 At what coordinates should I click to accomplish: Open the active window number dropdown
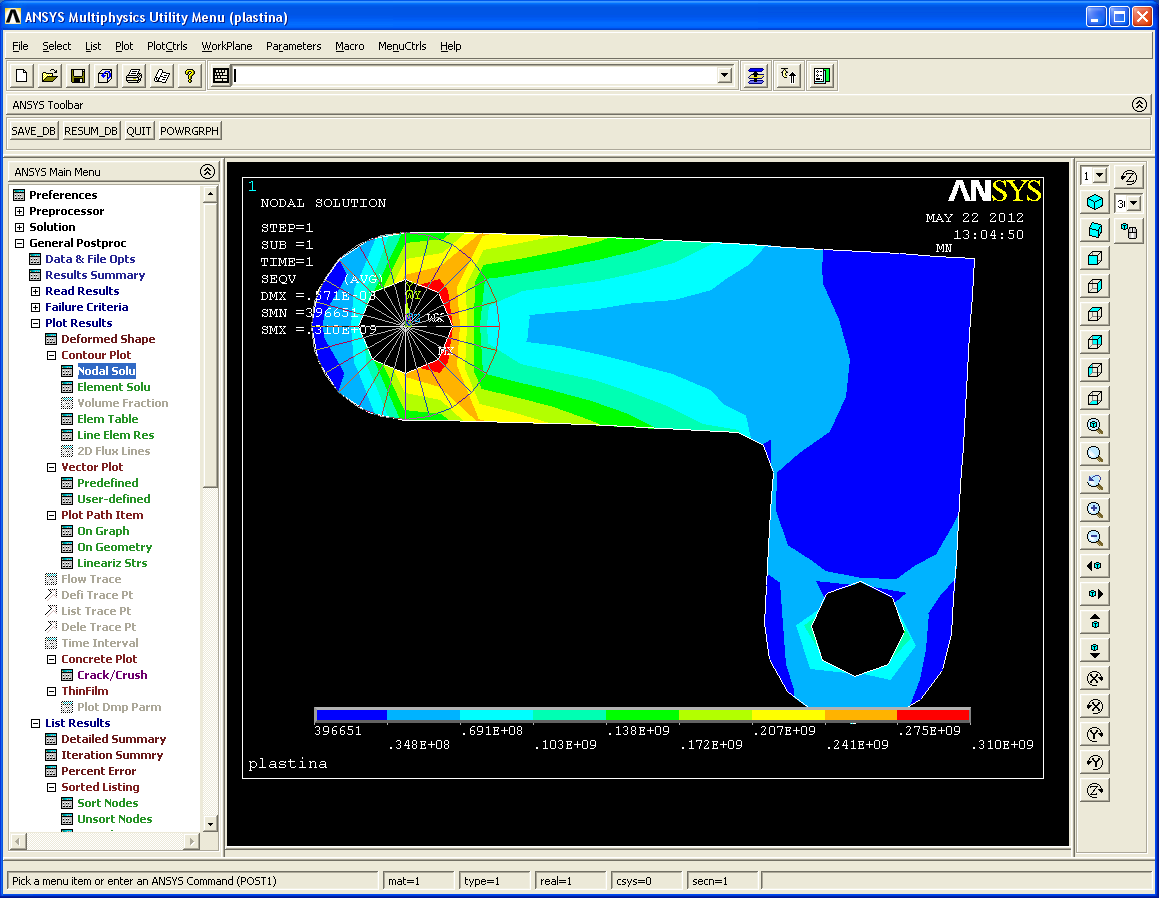coord(1099,176)
